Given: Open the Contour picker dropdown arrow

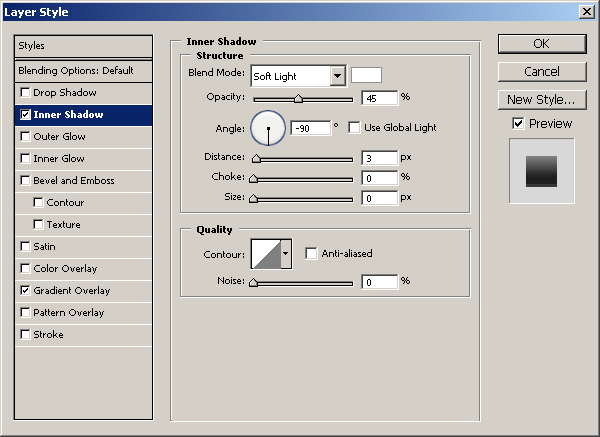Looking at the screenshot, I should [x=285, y=254].
